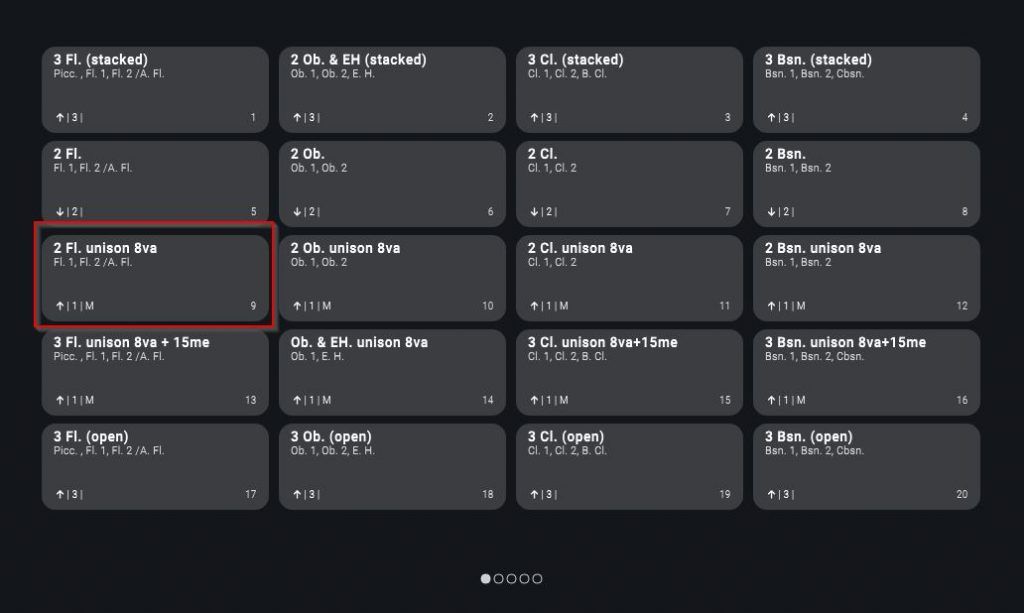Choose the 3 Cl. (stacked) preset tile
The height and width of the screenshot is (613, 1024).
[630, 89]
